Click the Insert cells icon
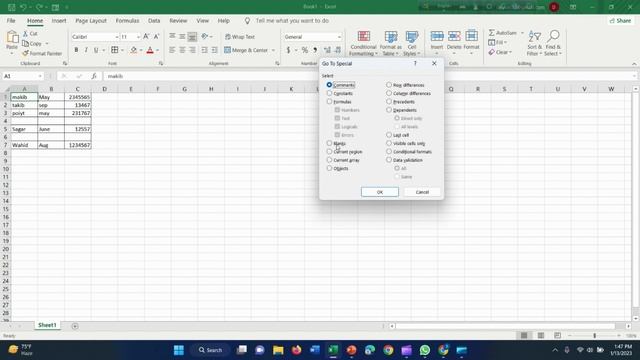640x360 pixels. point(437,36)
